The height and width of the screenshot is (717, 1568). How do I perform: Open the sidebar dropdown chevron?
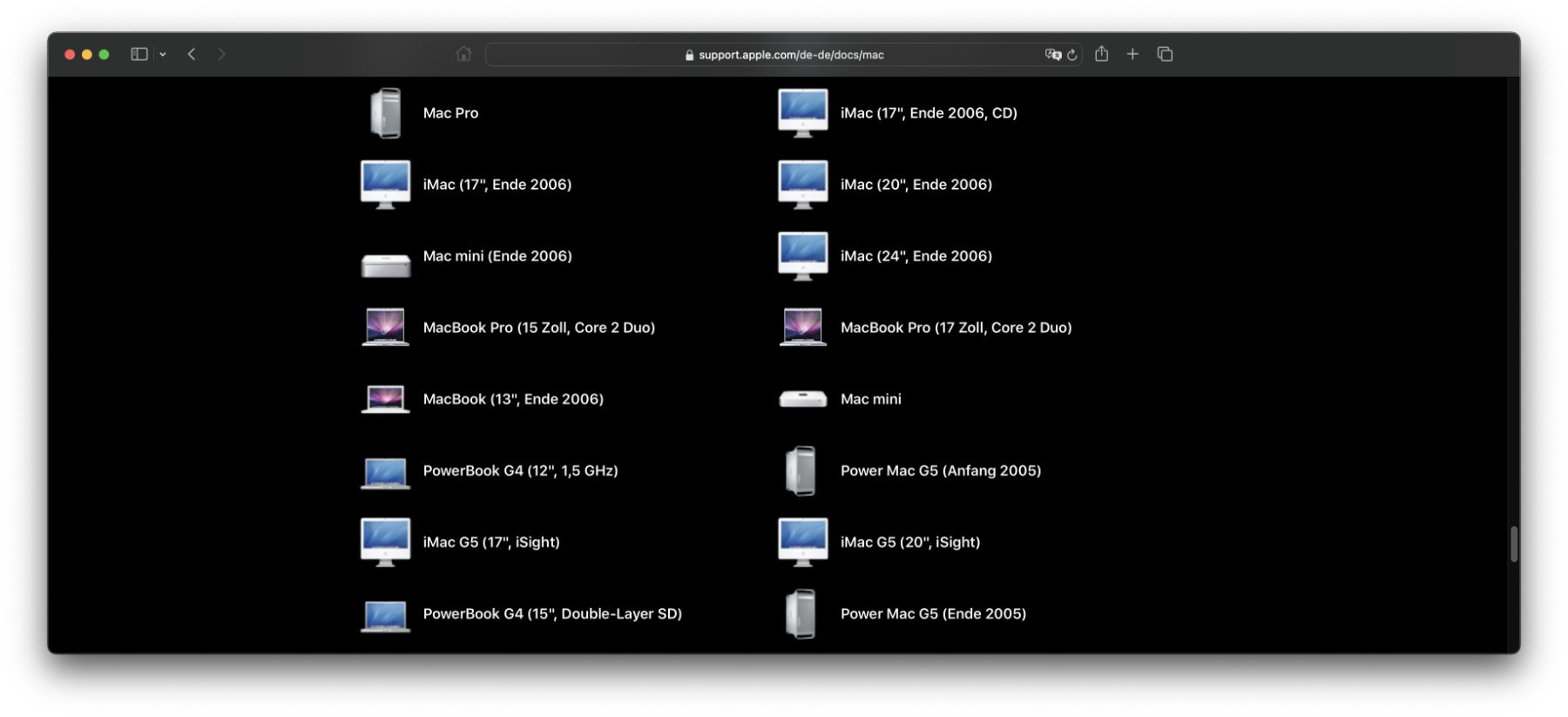163,54
